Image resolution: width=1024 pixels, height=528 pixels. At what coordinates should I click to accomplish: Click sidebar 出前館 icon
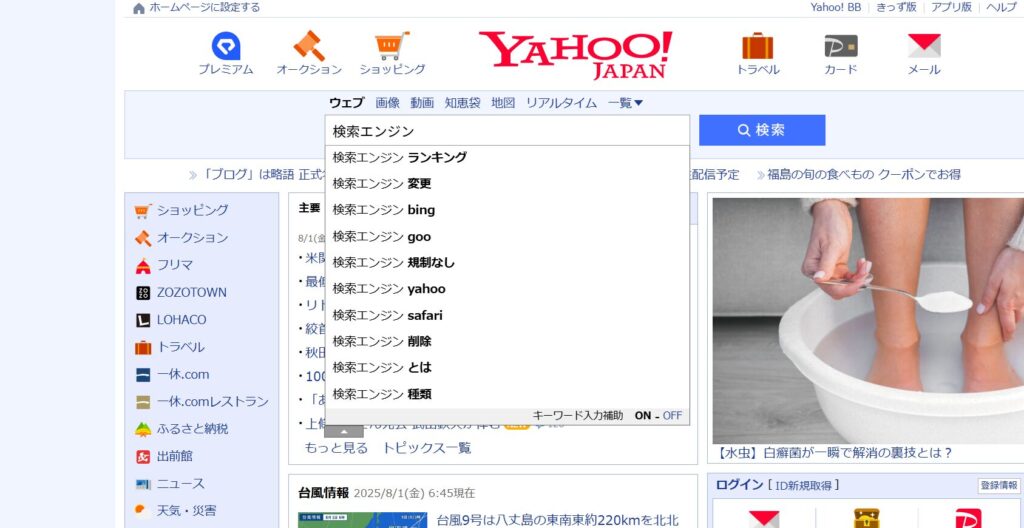(143, 457)
